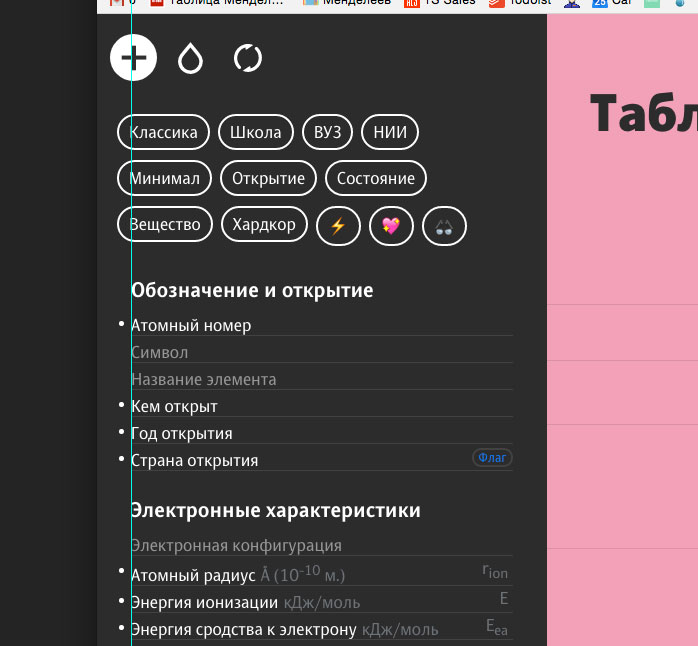Switch to the Школа preset
Image resolution: width=698 pixels, height=646 pixels.
click(x=256, y=132)
